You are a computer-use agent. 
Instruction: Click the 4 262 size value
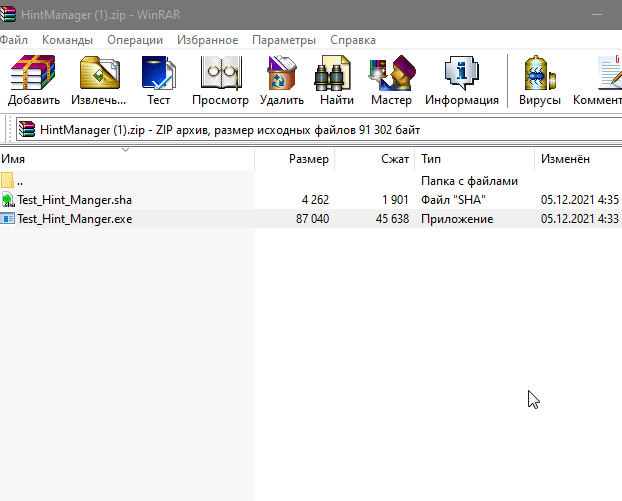[x=315, y=200]
